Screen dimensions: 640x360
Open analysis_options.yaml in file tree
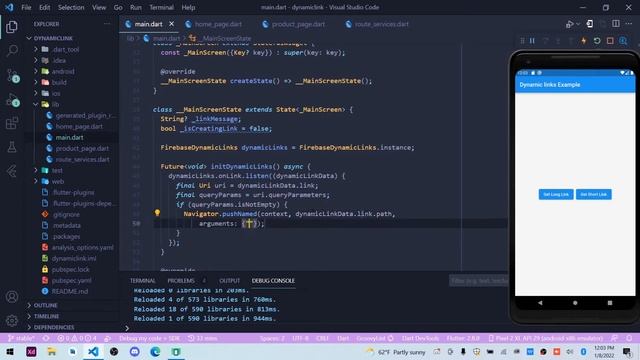82,247
